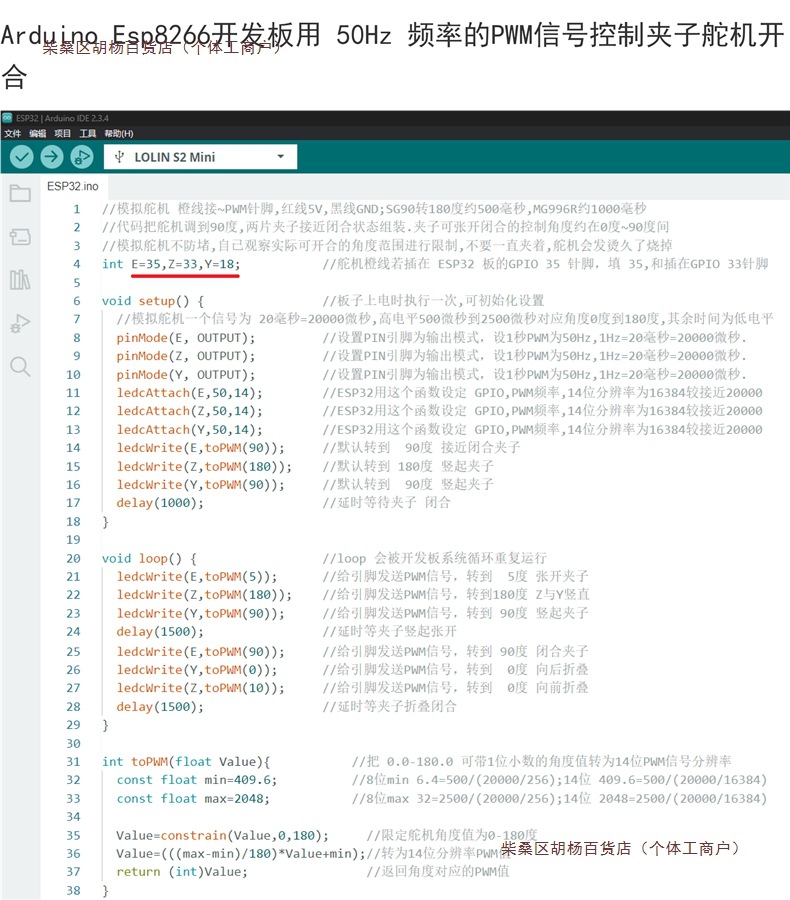
Task: Open the 编辑 menu
Action: coord(38,134)
